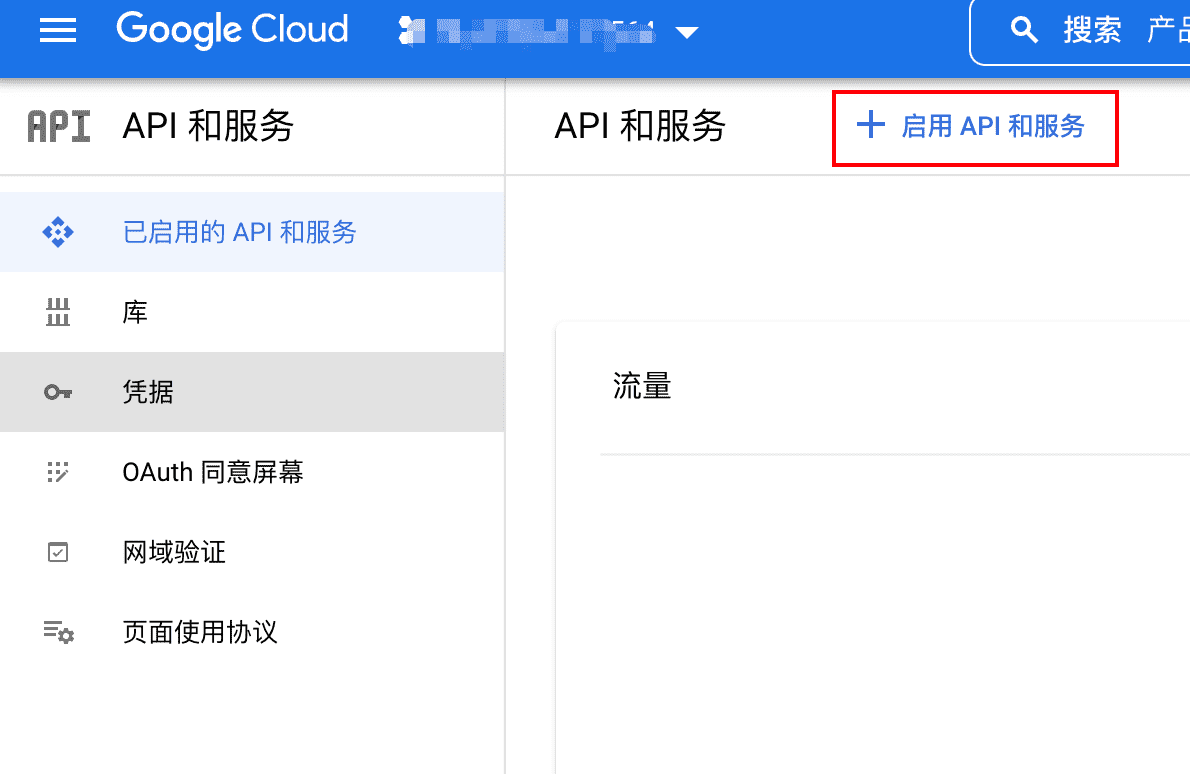Switch to the 库 section
Image resolution: width=1190 pixels, height=774 pixels.
pos(134,312)
